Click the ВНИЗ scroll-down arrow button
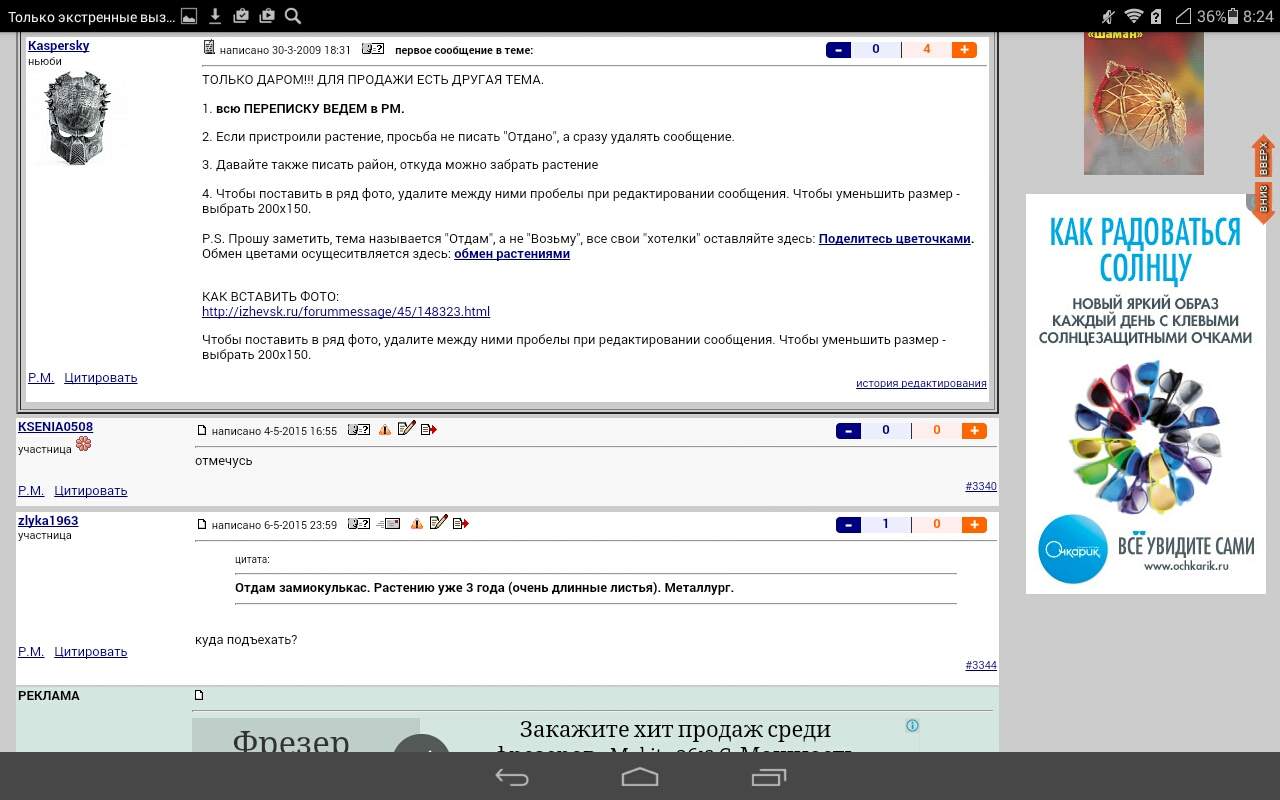The height and width of the screenshot is (800, 1280). pyautogui.click(x=1263, y=201)
